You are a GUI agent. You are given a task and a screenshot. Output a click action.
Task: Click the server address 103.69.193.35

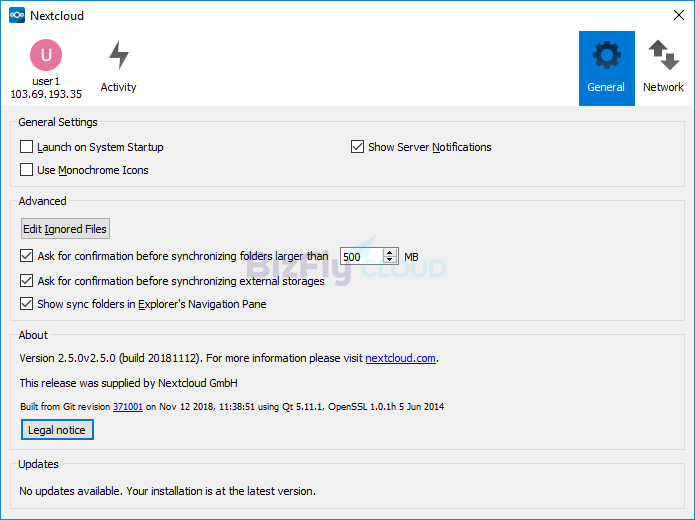46,94
